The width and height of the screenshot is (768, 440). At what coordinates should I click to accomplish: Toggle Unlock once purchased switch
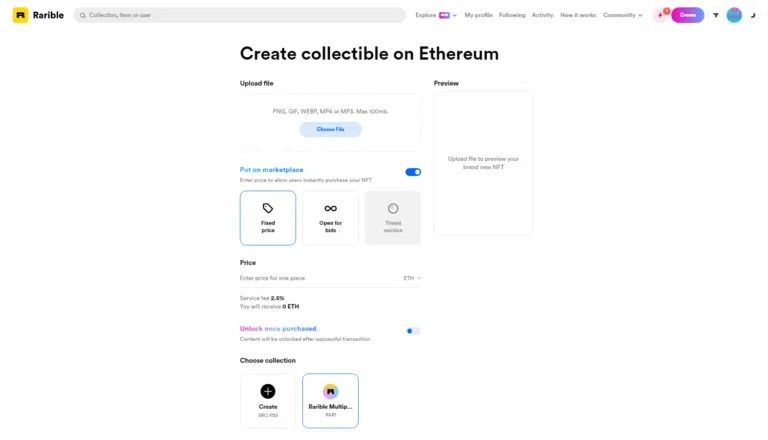click(x=413, y=330)
